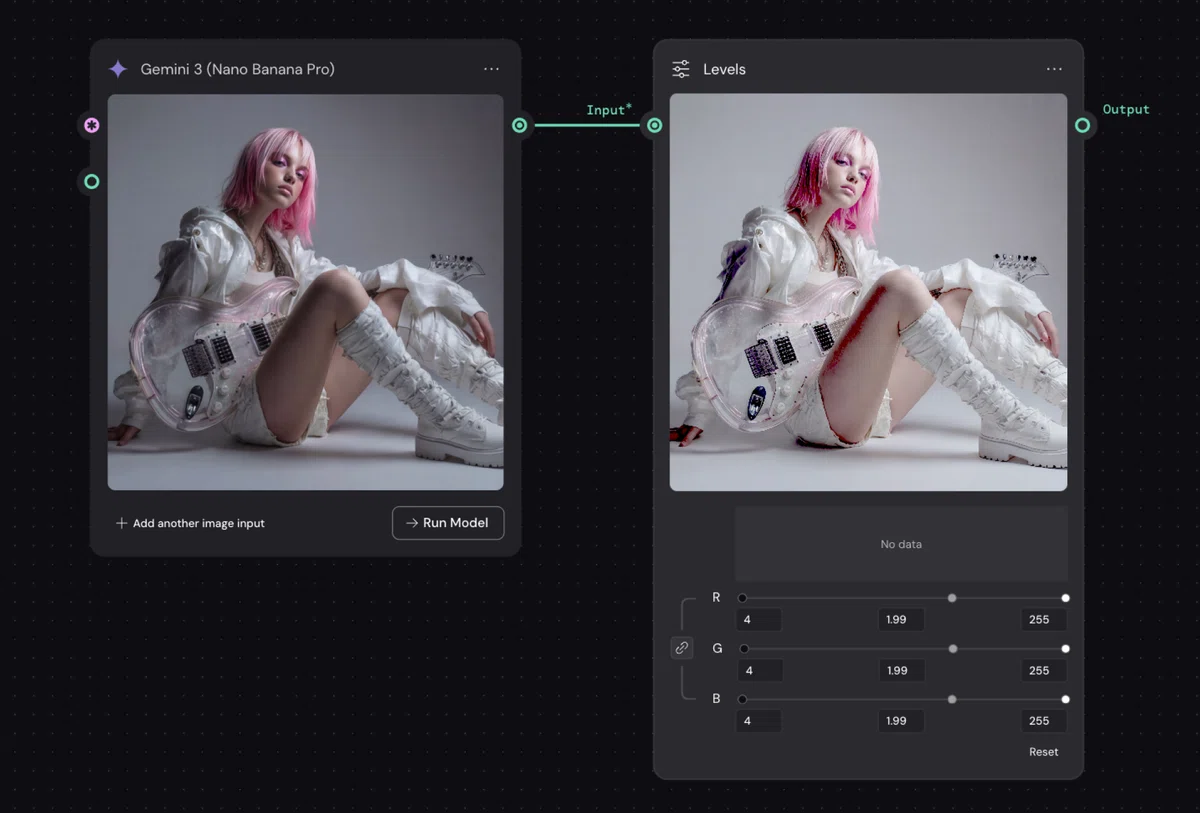Click the Gemini 3 (Nano Banana Pro) title
Image resolution: width=1200 pixels, height=813 pixels.
point(238,69)
